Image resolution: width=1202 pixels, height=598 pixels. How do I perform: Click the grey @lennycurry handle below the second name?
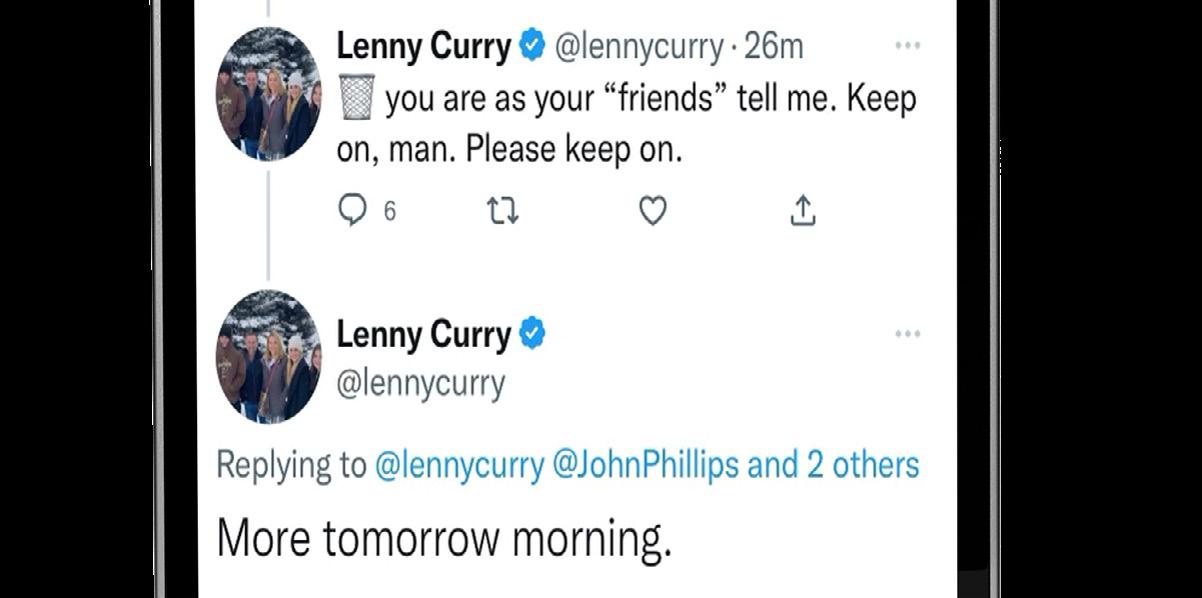(421, 383)
